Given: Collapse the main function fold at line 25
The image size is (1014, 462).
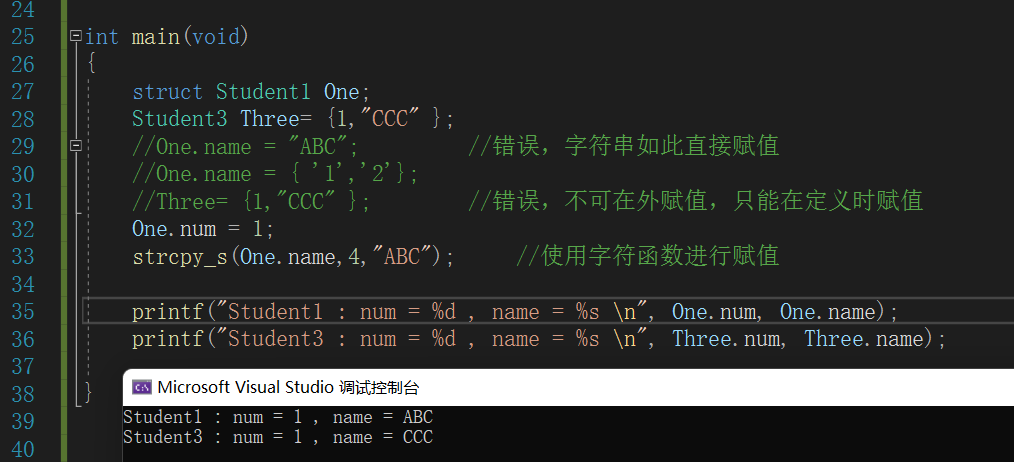Looking at the screenshot, I should [76, 36].
